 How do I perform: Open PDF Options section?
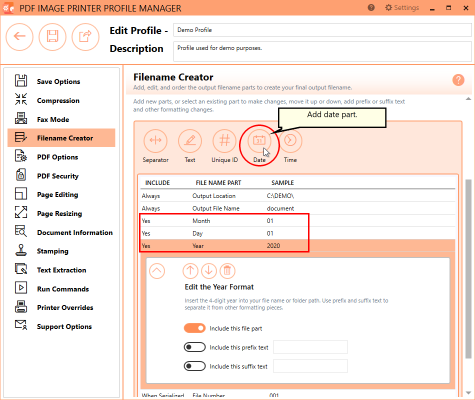pos(62,157)
